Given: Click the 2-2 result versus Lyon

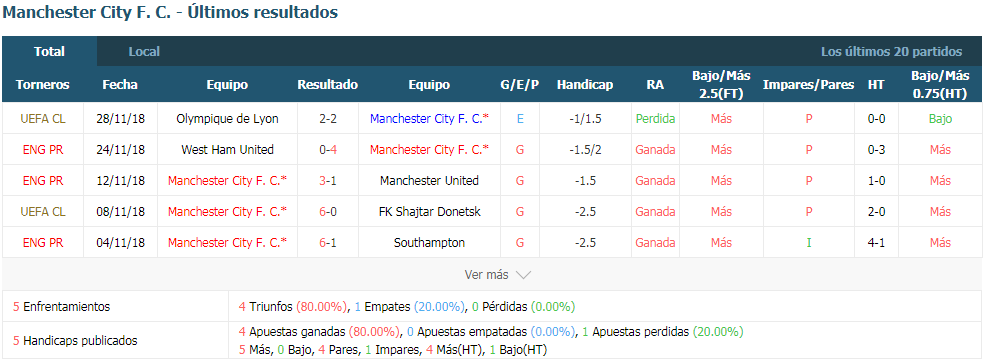Looking at the screenshot, I should point(328,118).
